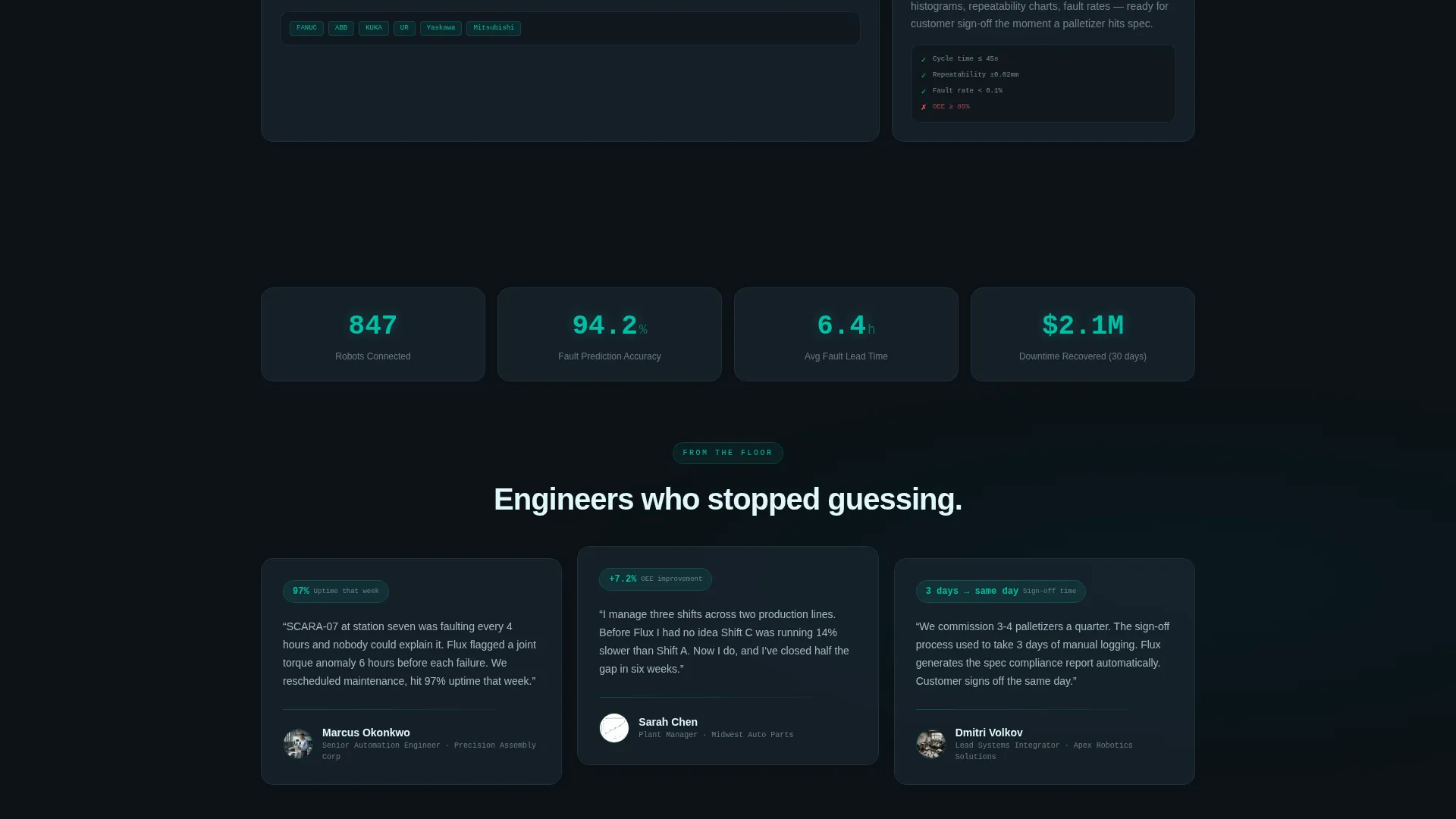Click the $2.1M stat value

[x=1083, y=325]
